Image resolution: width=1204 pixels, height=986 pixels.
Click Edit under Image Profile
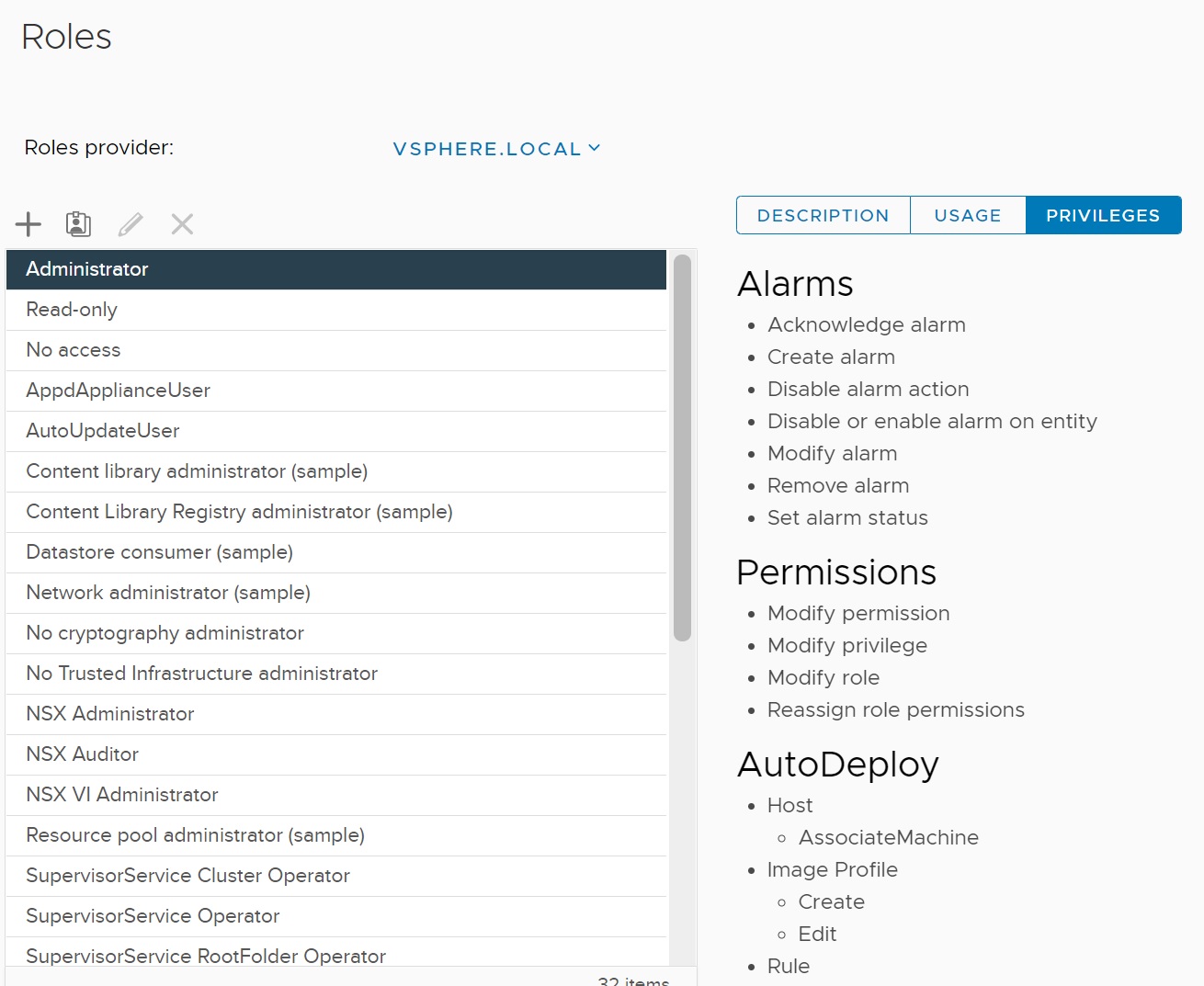(817, 935)
